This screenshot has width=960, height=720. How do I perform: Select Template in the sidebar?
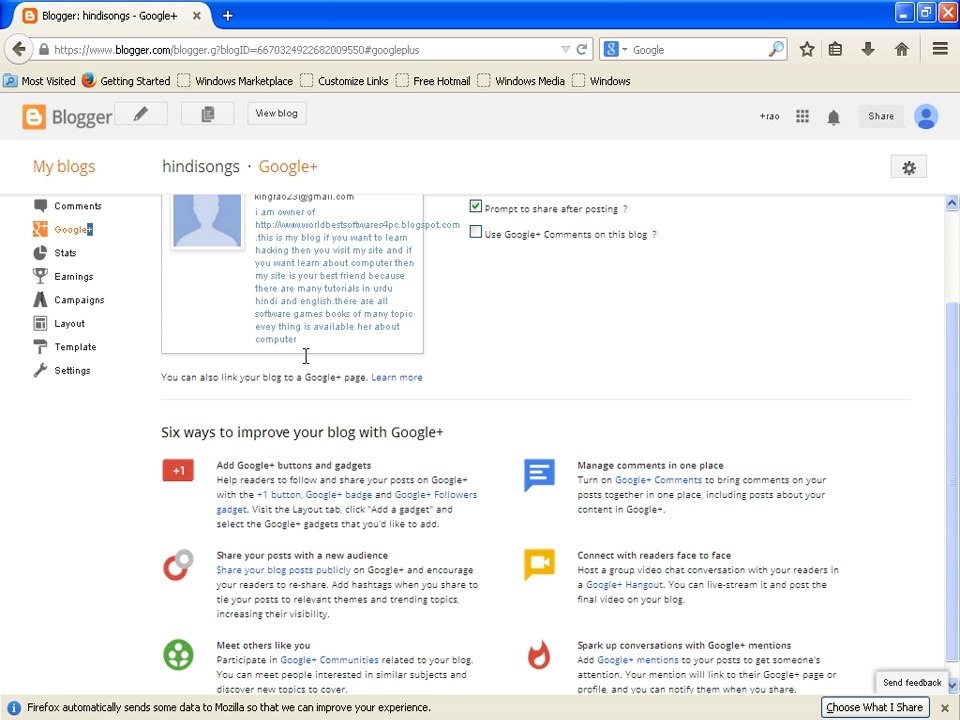pyautogui.click(x=75, y=347)
